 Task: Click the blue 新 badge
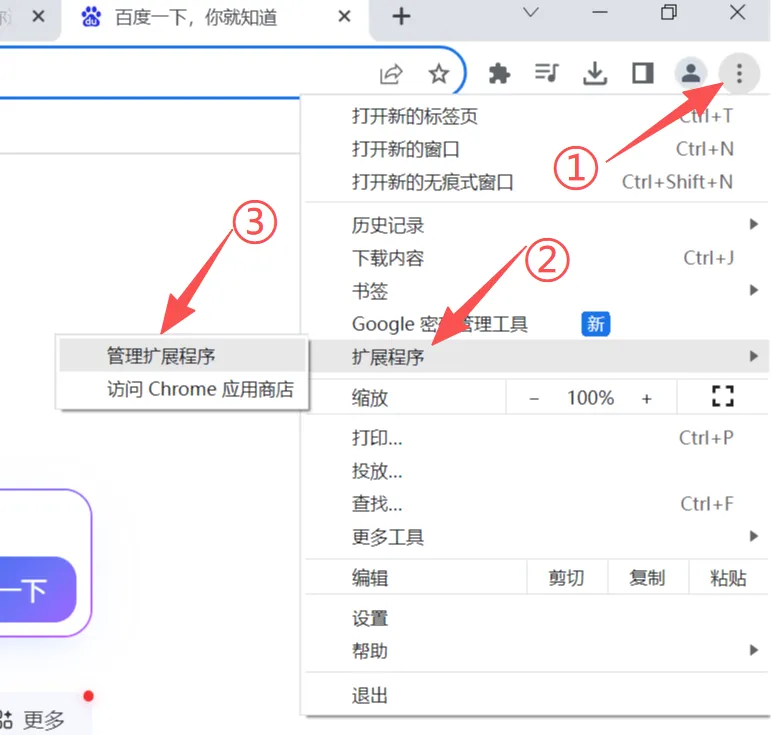click(595, 324)
